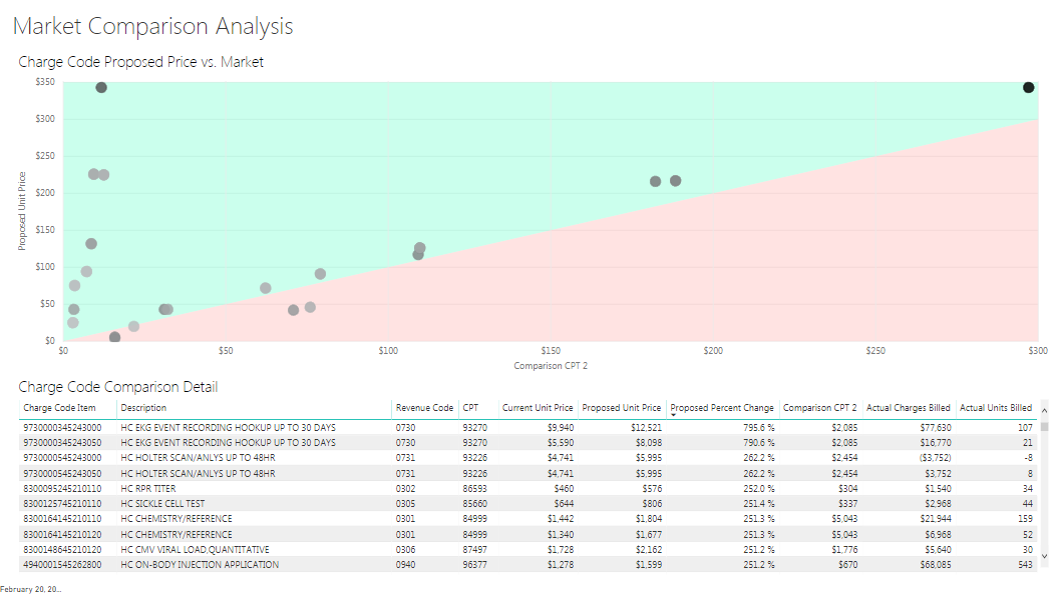Screen dimensions: 1056x609
Task: Click the $2,162 proposed unit price cell
Action: [649, 550]
